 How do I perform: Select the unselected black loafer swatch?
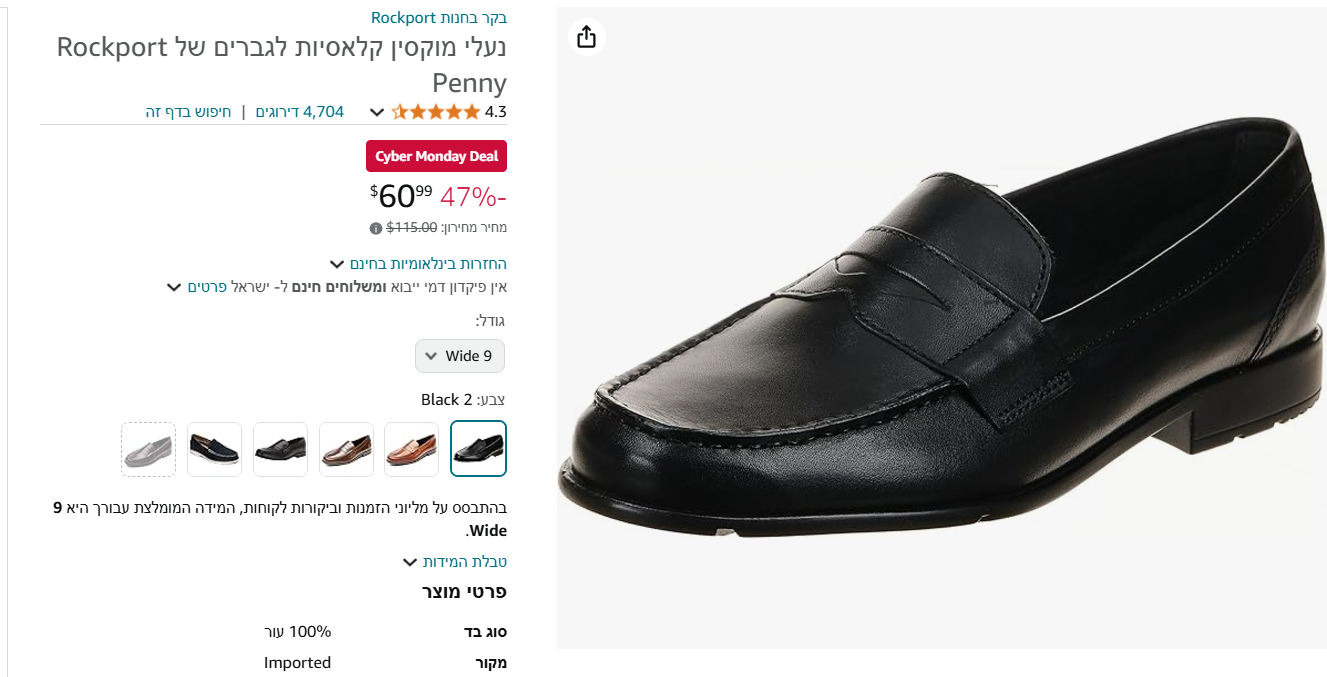[280, 449]
